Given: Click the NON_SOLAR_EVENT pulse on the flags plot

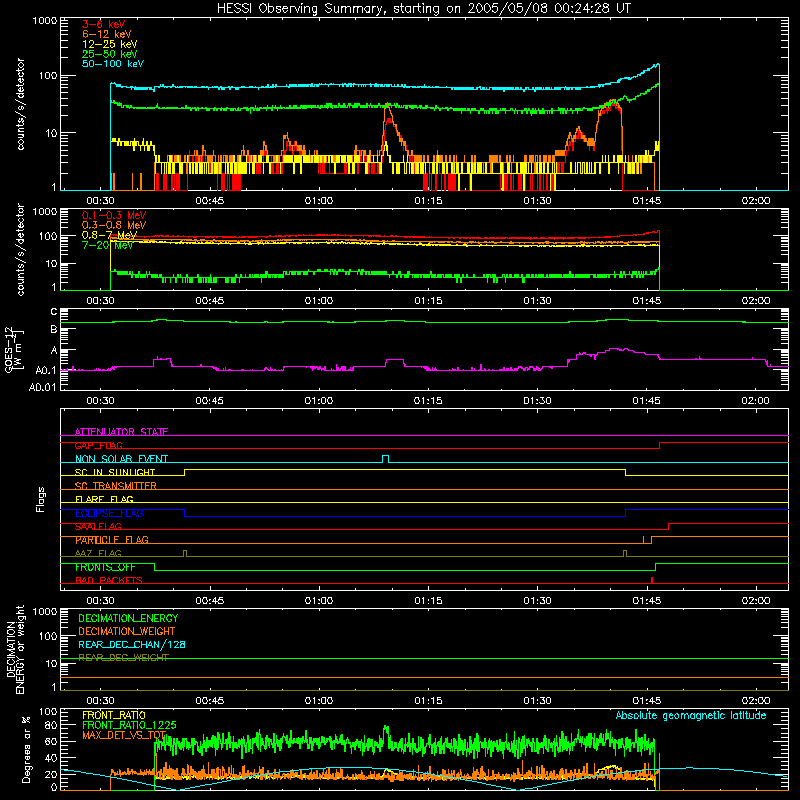Looking at the screenshot, I should 386,458.
